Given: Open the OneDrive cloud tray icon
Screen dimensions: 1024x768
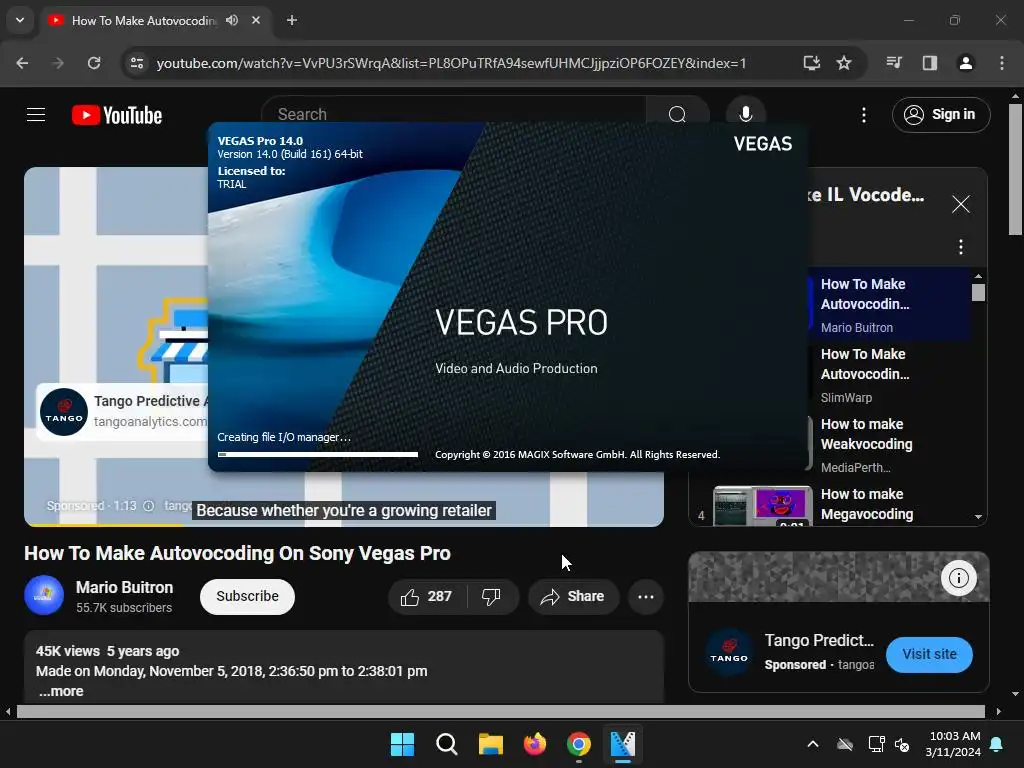Looking at the screenshot, I should pos(845,744).
